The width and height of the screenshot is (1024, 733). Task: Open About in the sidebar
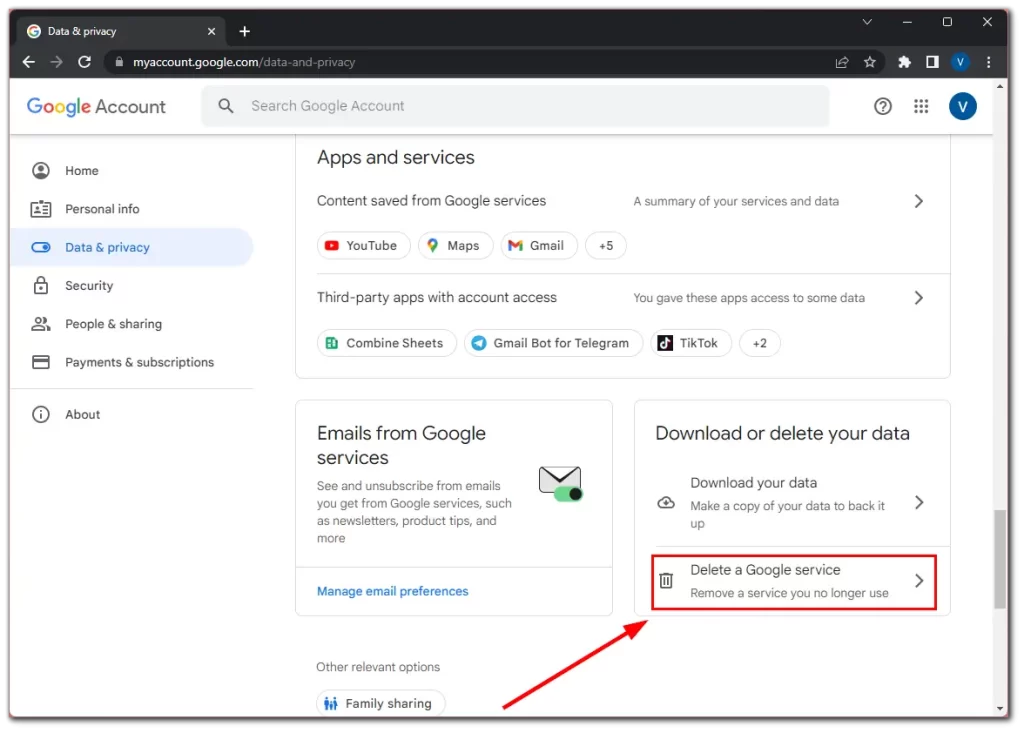pyautogui.click(x=132, y=415)
